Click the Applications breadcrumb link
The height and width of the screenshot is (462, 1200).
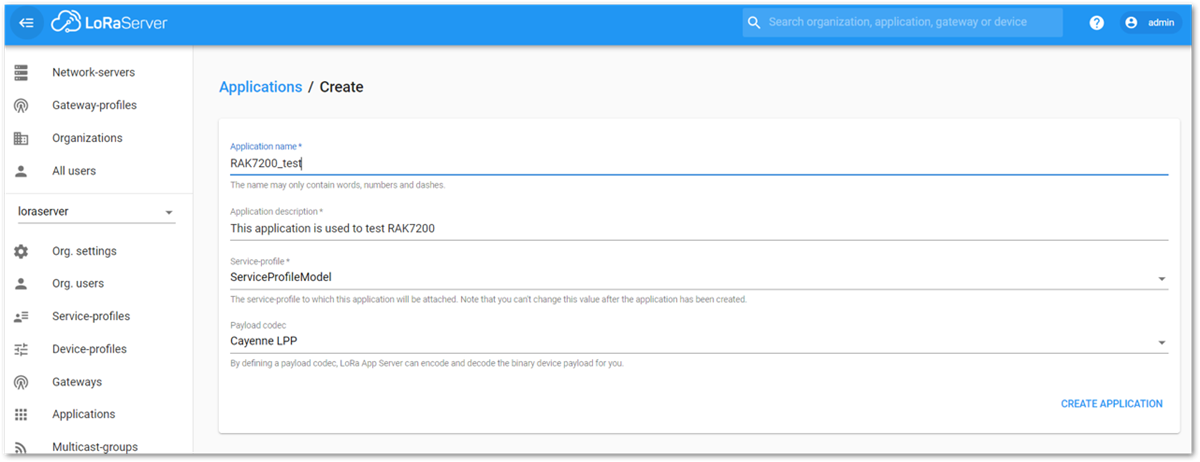point(260,87)
